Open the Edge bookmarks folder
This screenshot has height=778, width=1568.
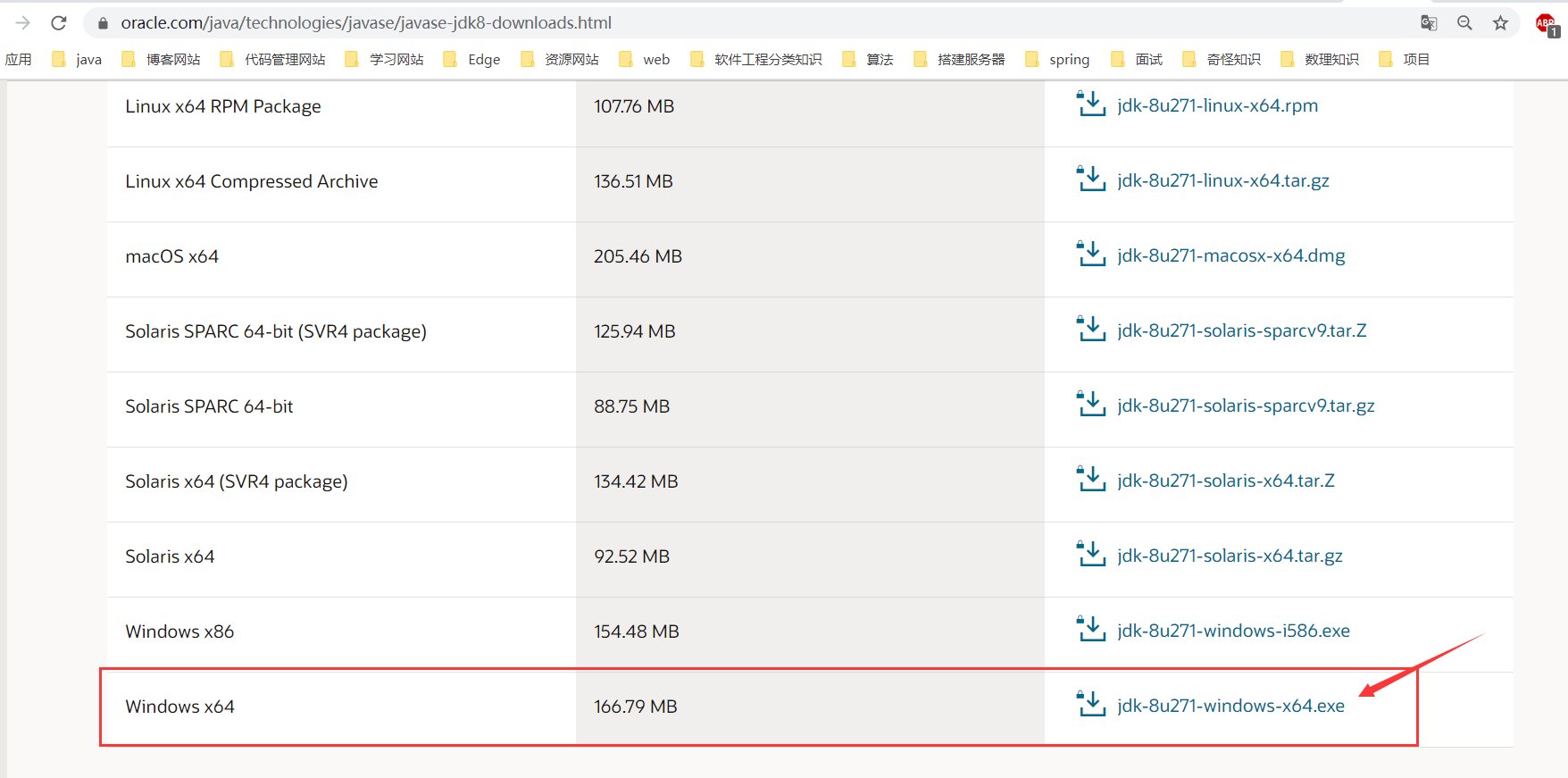[x=472, y=60]
